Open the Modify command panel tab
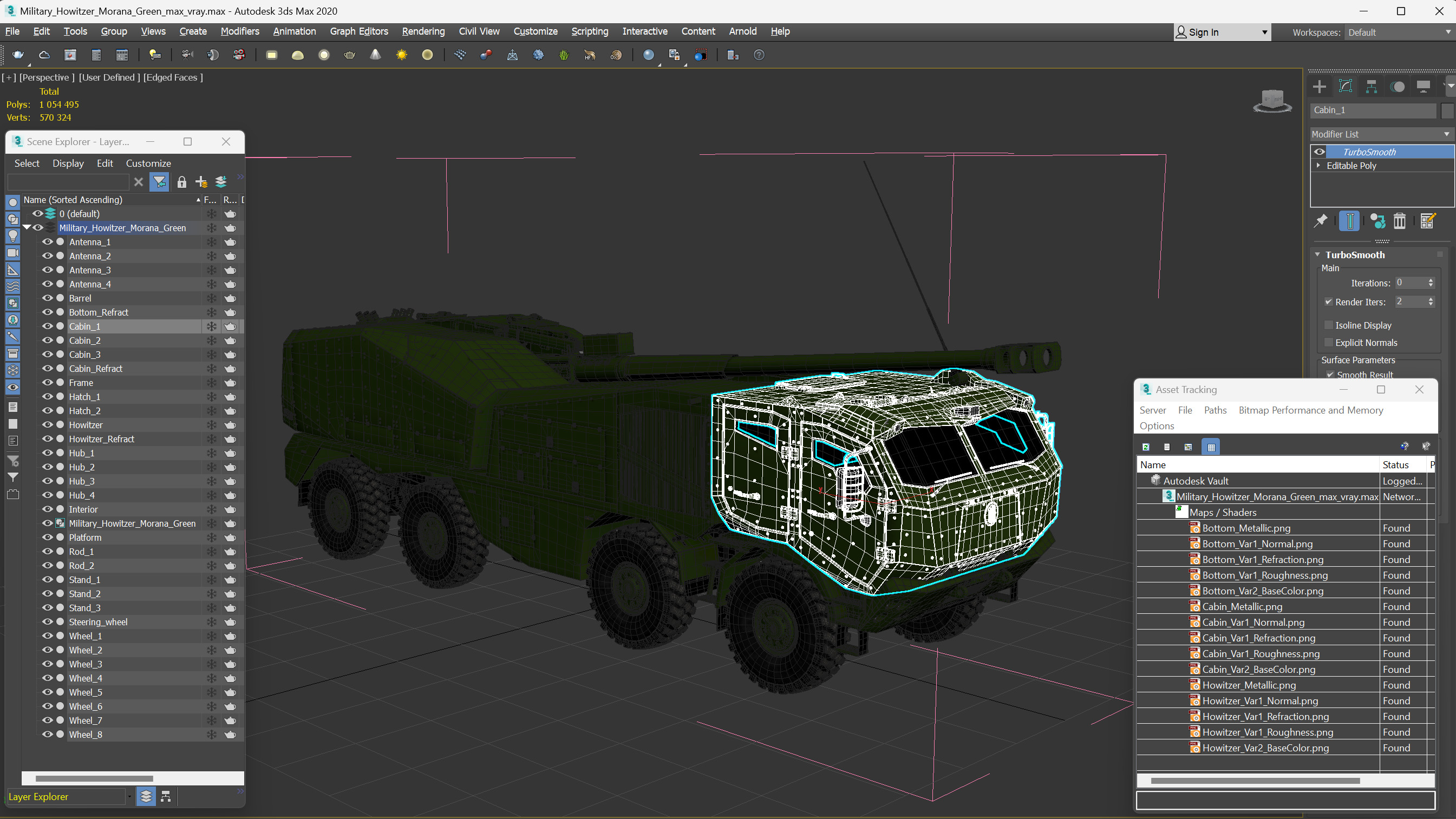1456x819 pixels. pyautogui.click(x=1345, y=87)
